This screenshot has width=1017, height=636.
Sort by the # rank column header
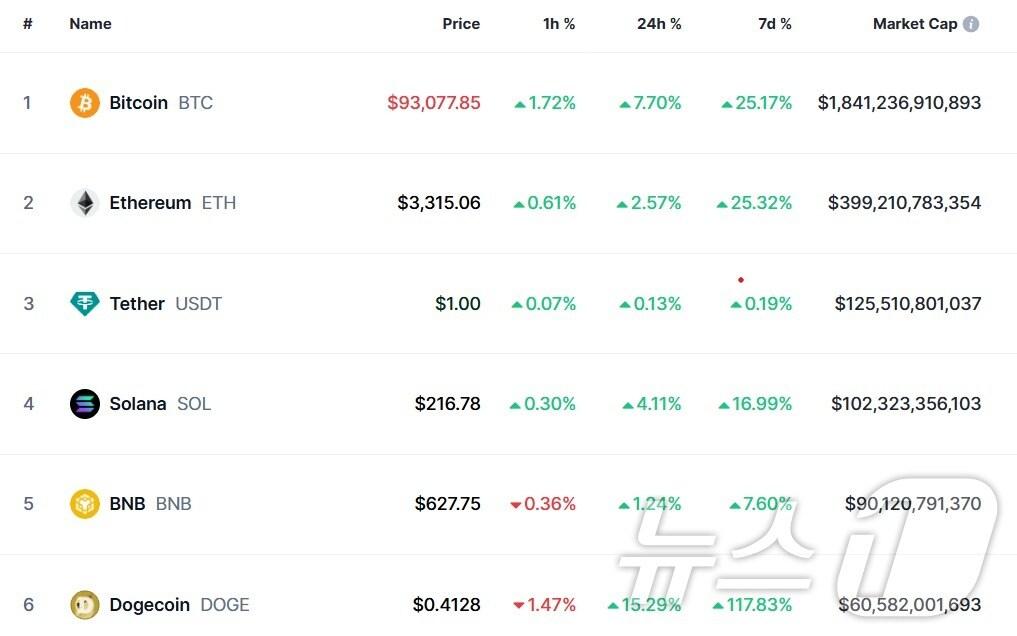pos(28,24)
